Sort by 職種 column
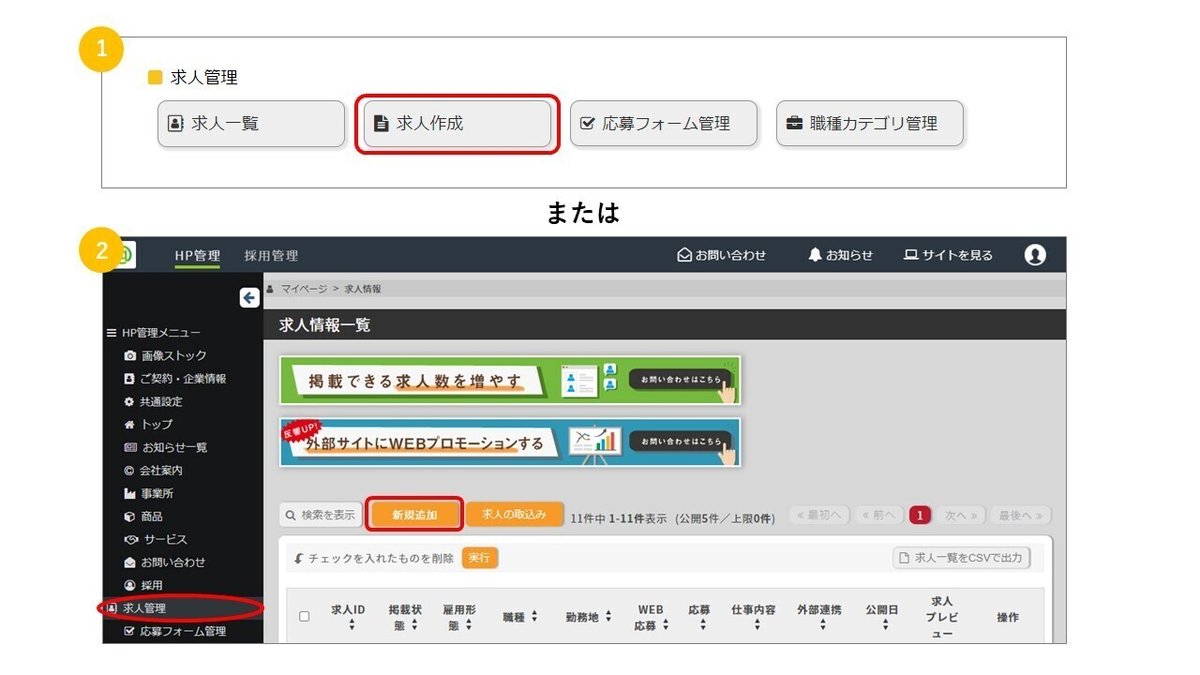 (x=520, y=617)
